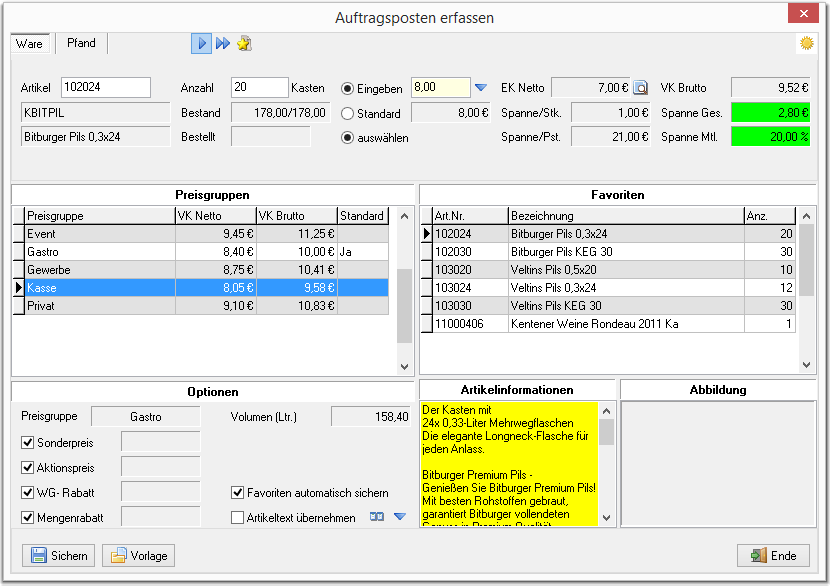The width and height of the screenshot is (830, 586).
Task: Switch to the Pfand tab
Action: point(81,43)
